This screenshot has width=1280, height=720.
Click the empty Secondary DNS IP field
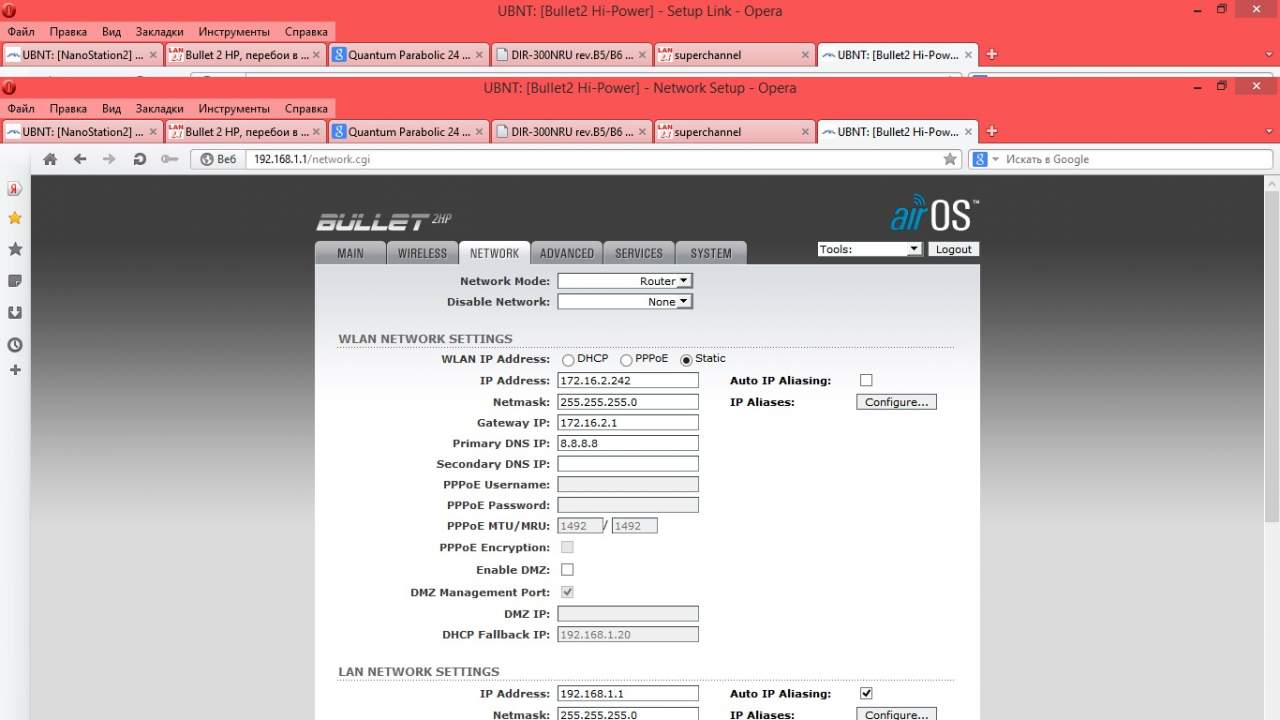click(x=628, y=464)
